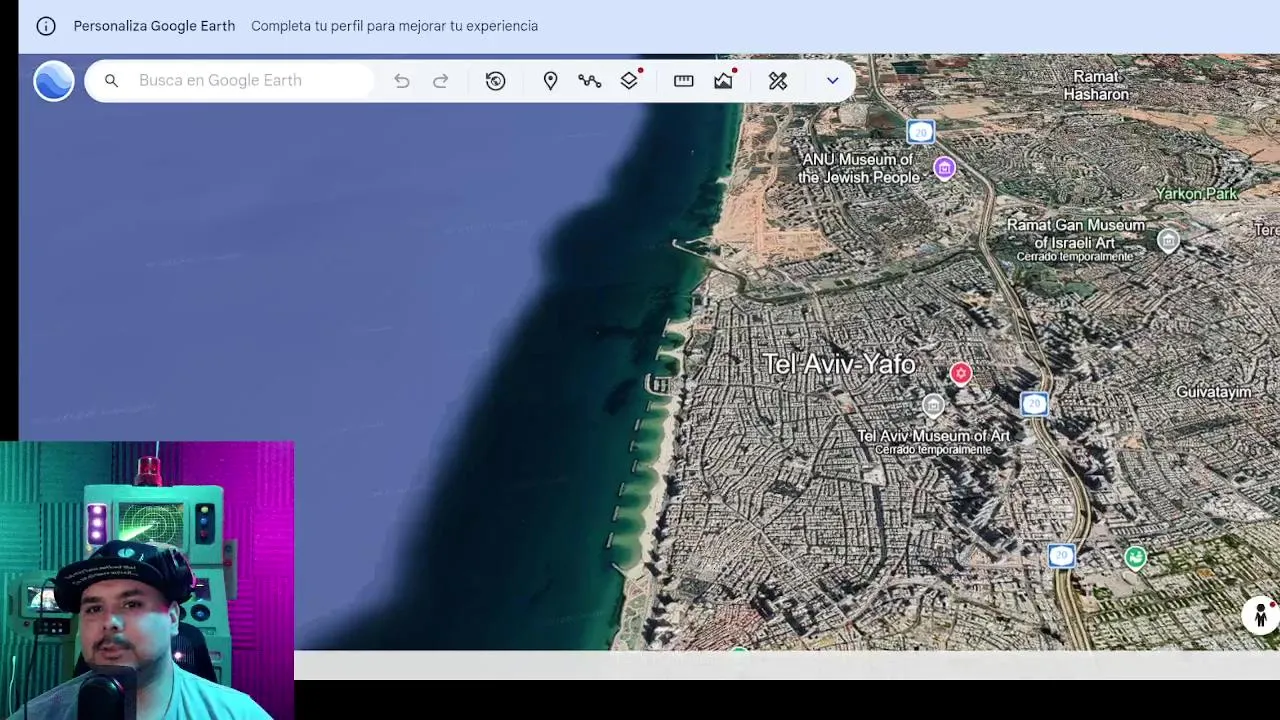Click Personaliza Google Earth banner title
The width and height of the screenshot is (1280, 720).
[x=154, y=26]
